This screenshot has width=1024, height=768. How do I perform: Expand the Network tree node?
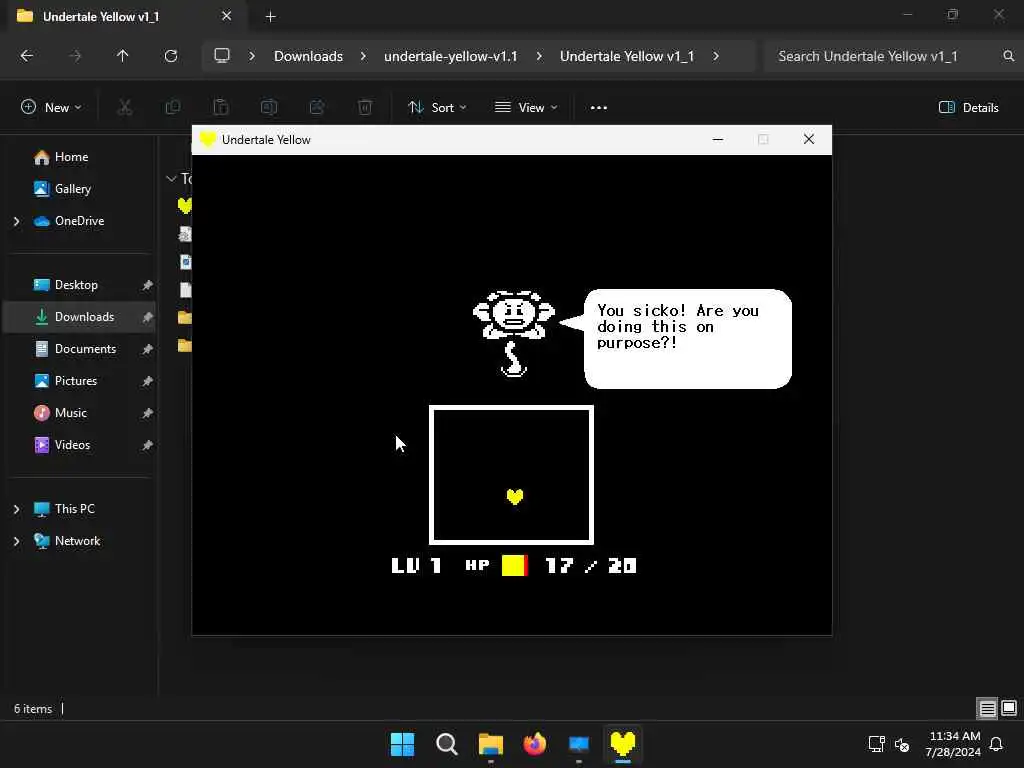pyautogui.click(x=16, y=541)
